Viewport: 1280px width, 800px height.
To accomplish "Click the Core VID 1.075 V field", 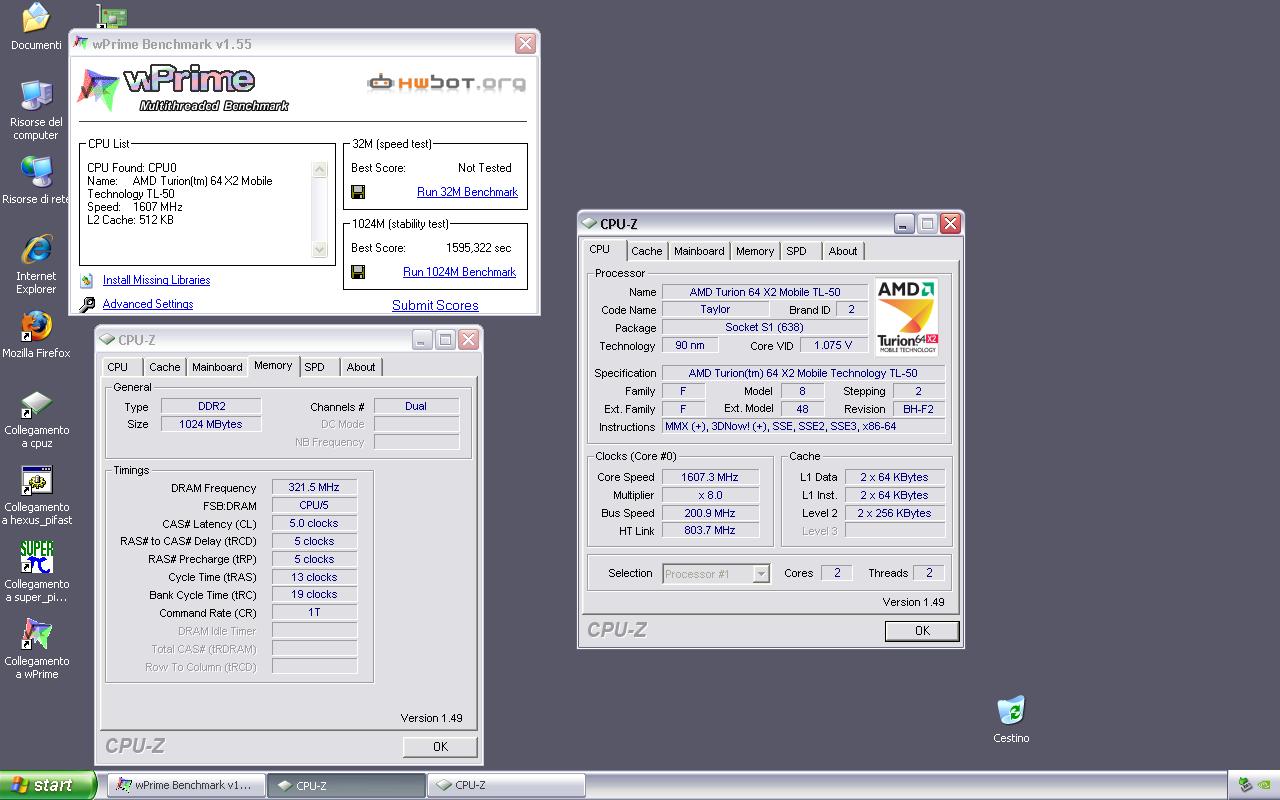I will point(833,346).
